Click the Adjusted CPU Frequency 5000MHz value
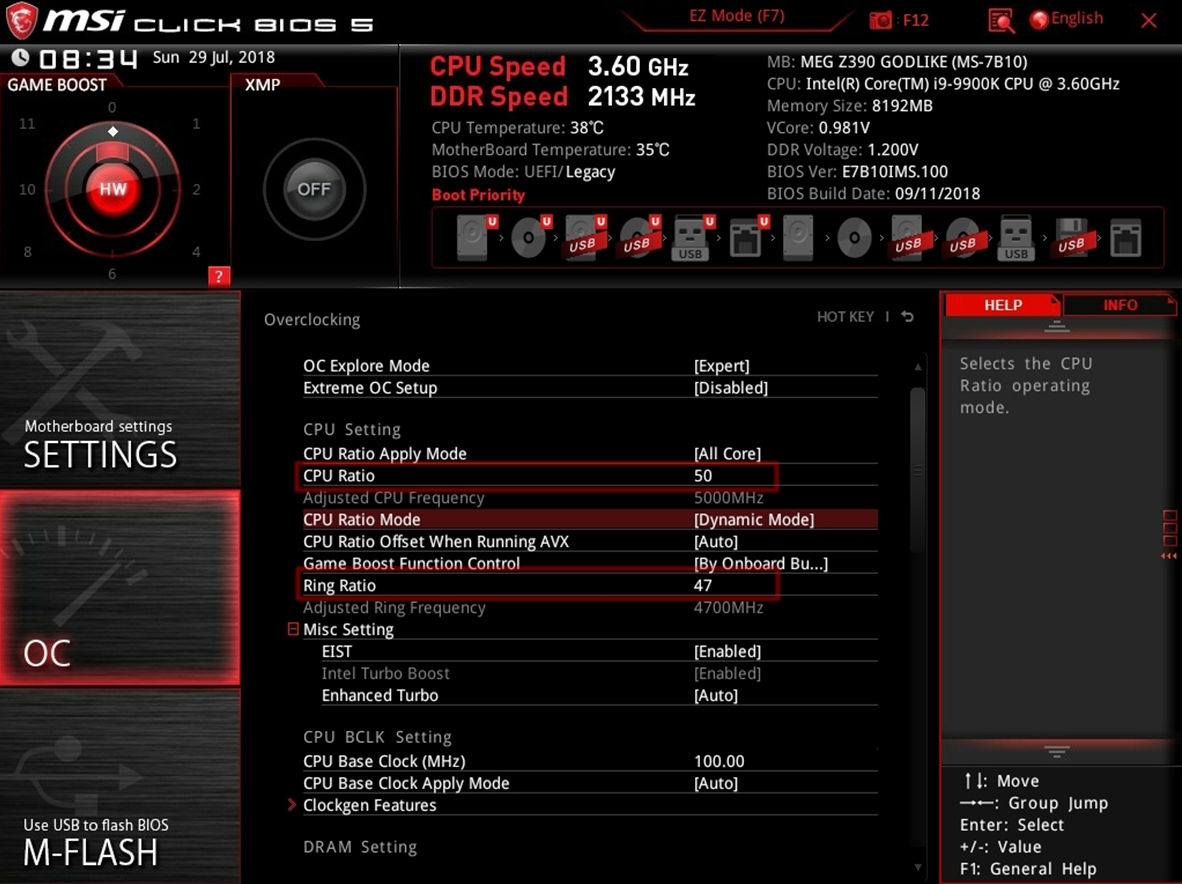This screenshot has width=1182, height=884. coord(728,497)
